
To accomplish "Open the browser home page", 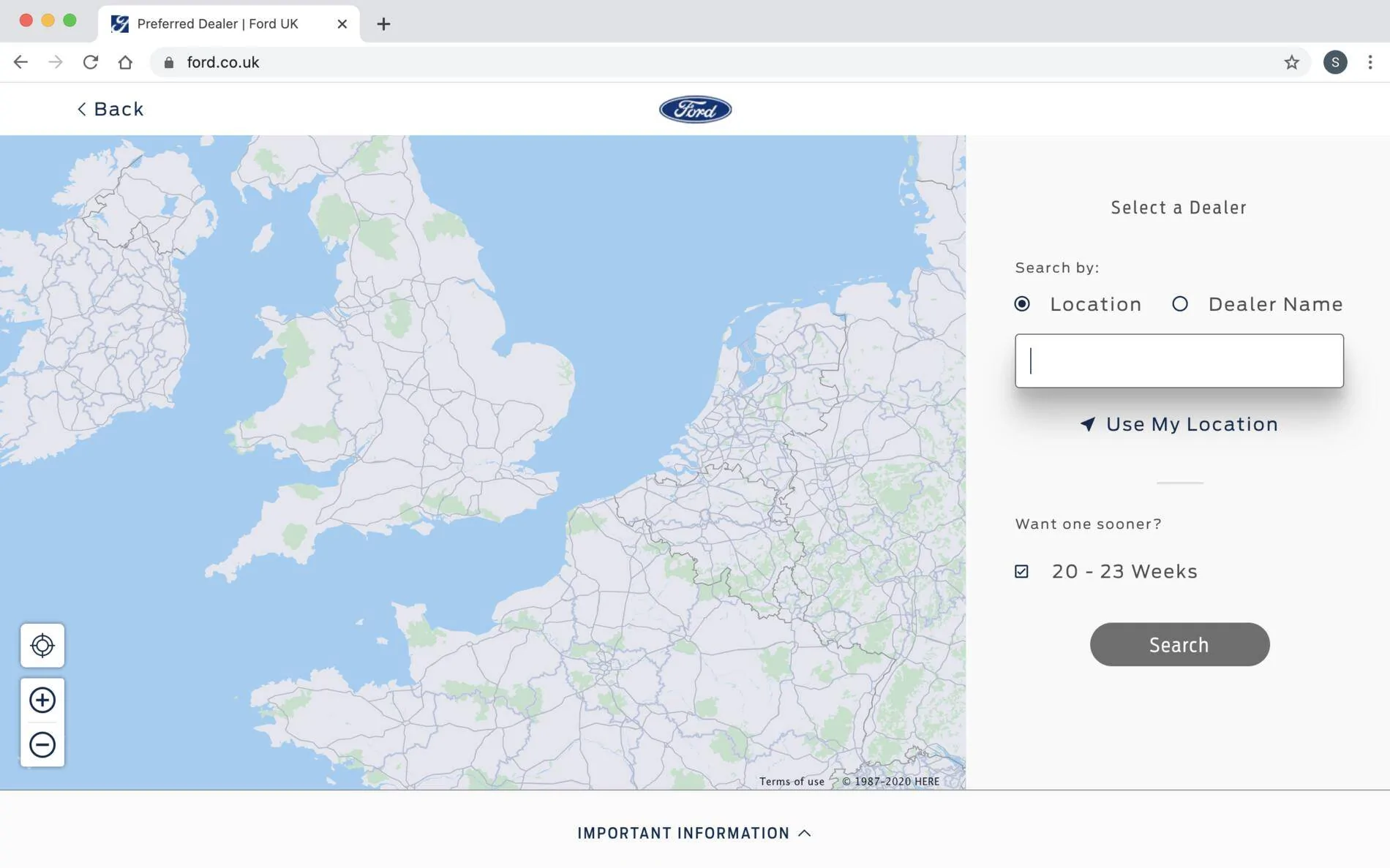I will (125, 62).
